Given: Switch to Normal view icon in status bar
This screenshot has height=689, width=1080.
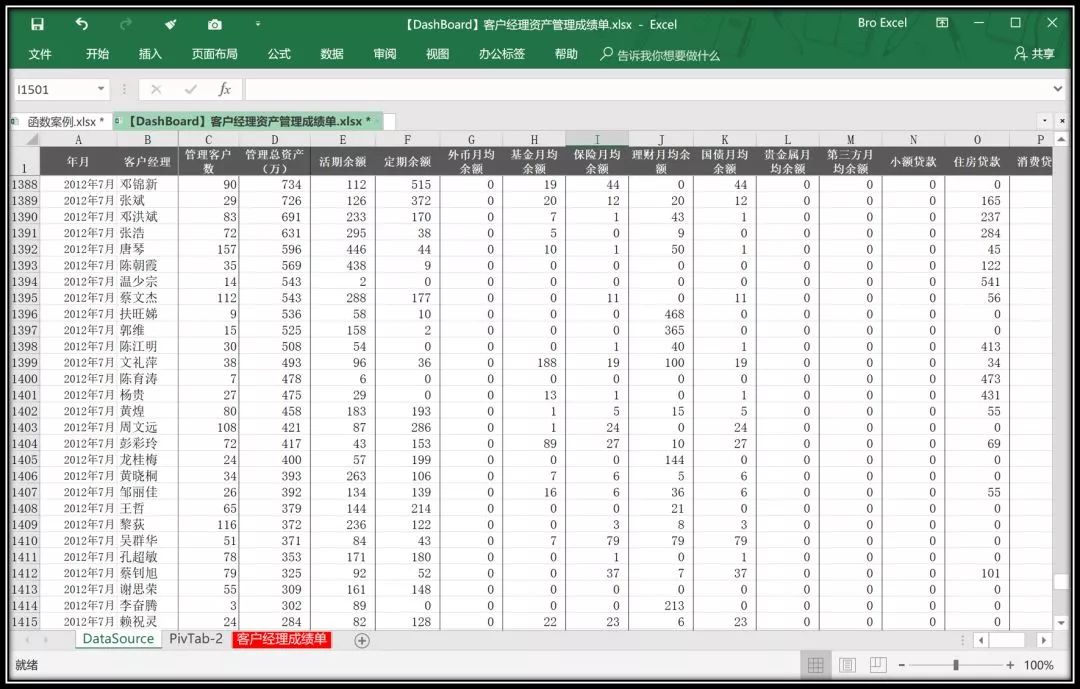Looking at the screenshot, I should [x=815, y=665].
